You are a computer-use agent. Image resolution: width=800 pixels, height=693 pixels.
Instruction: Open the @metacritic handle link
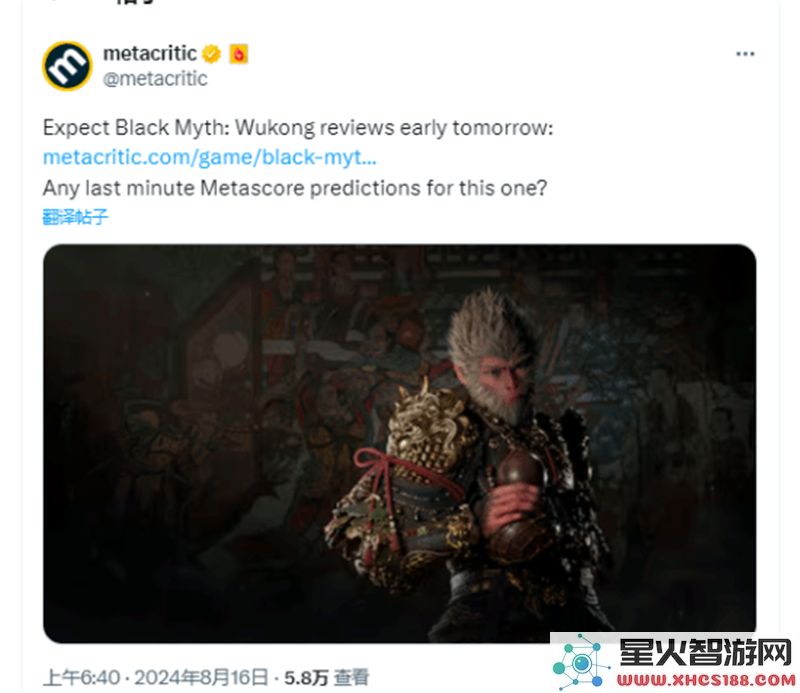(x=155, y=79)
